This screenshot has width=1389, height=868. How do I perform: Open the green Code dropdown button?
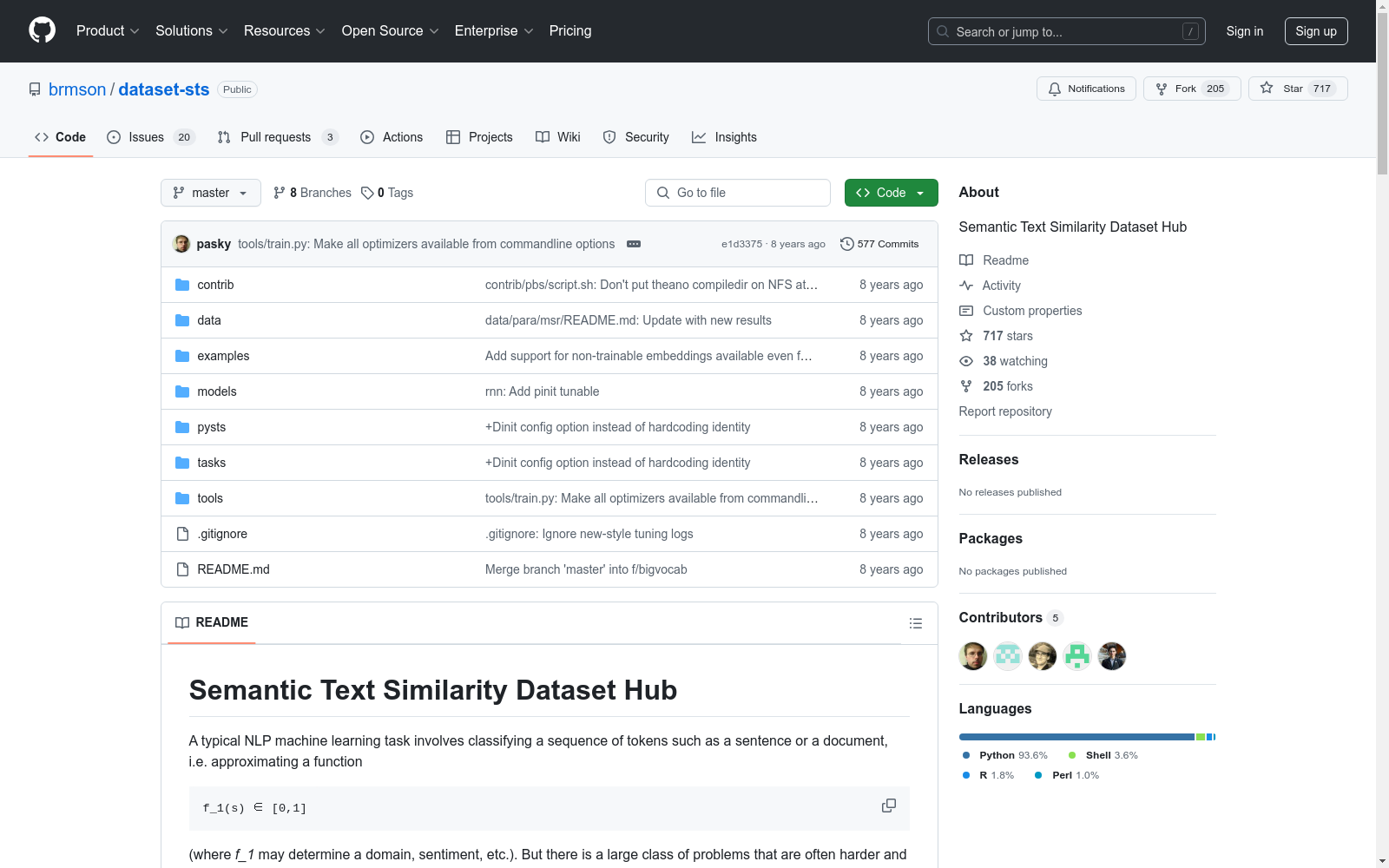pyautogui.click(x=892, y=193)
